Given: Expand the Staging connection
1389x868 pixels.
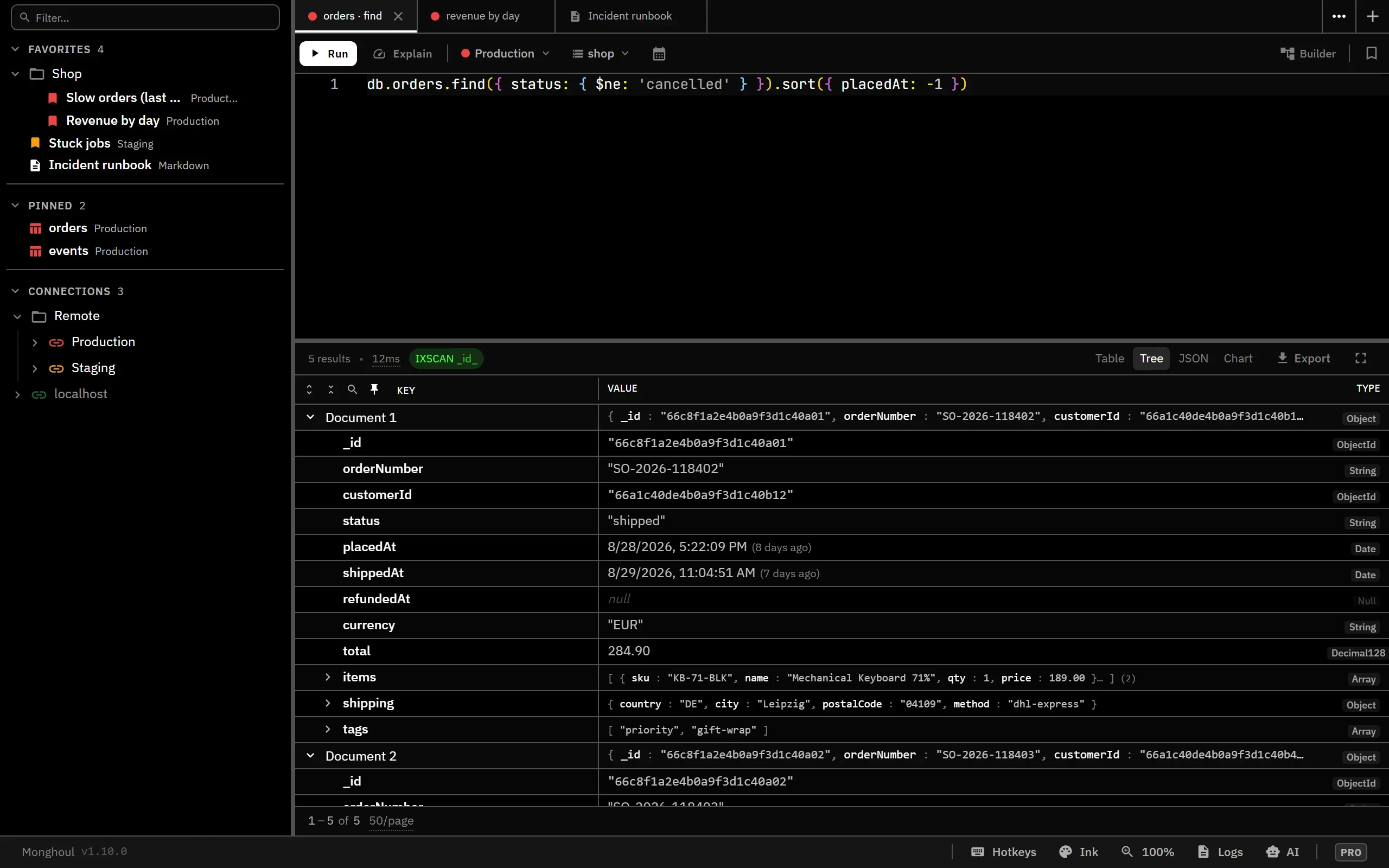Looking at the screenshot, I should tap(34, 368).
